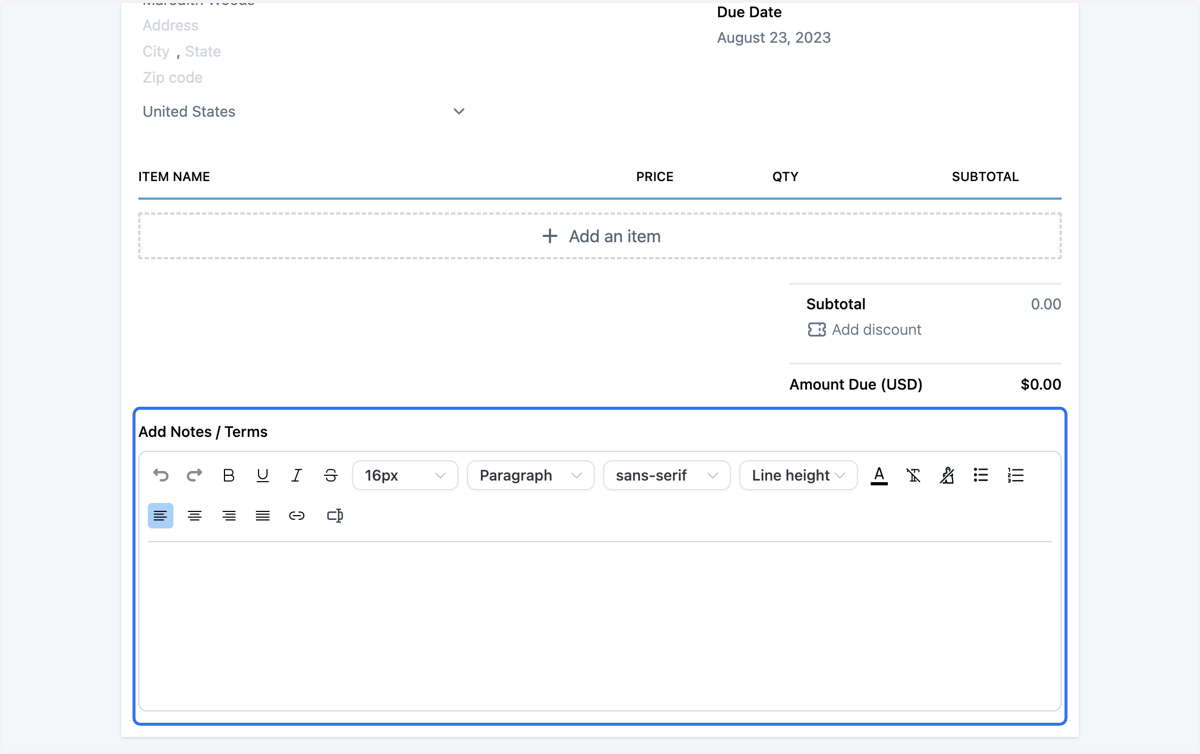Viewport: 1200px width, 754px height.
Task: Insert a bulleted list
Action: (981, 475)
